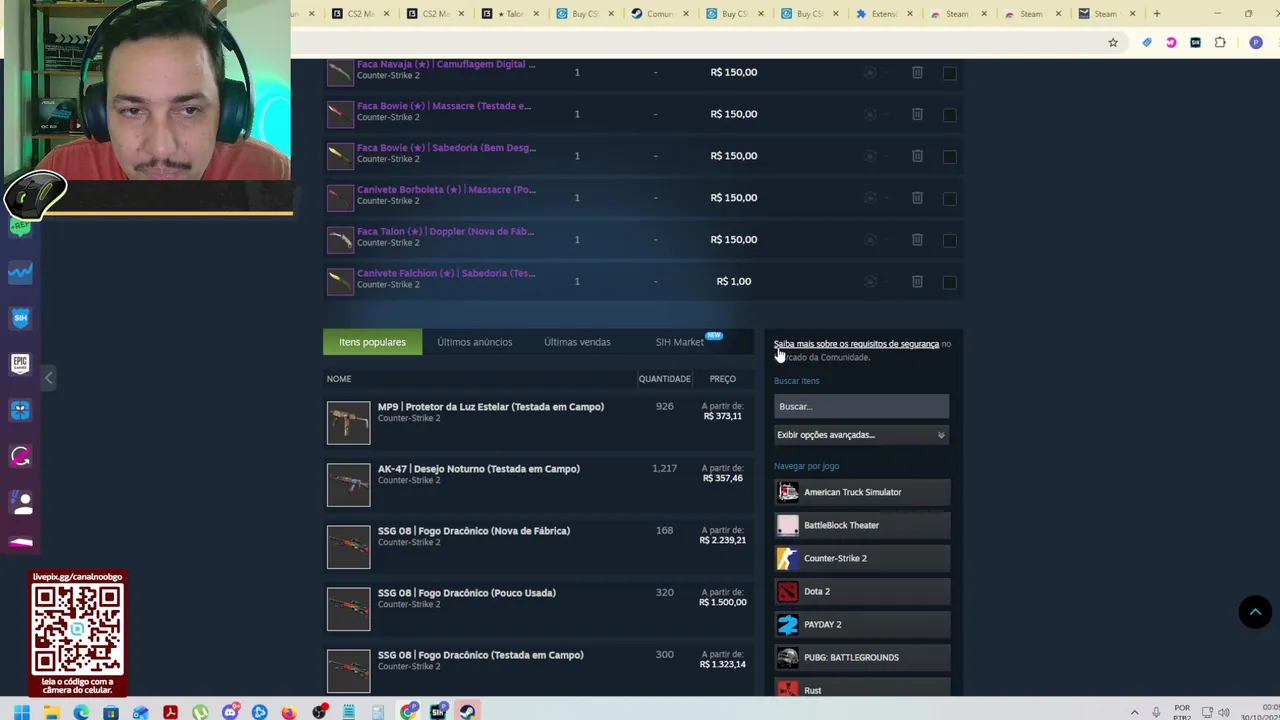
Task: Click the scroll-to-top arrow button
Action: (x=1255, y=612)
